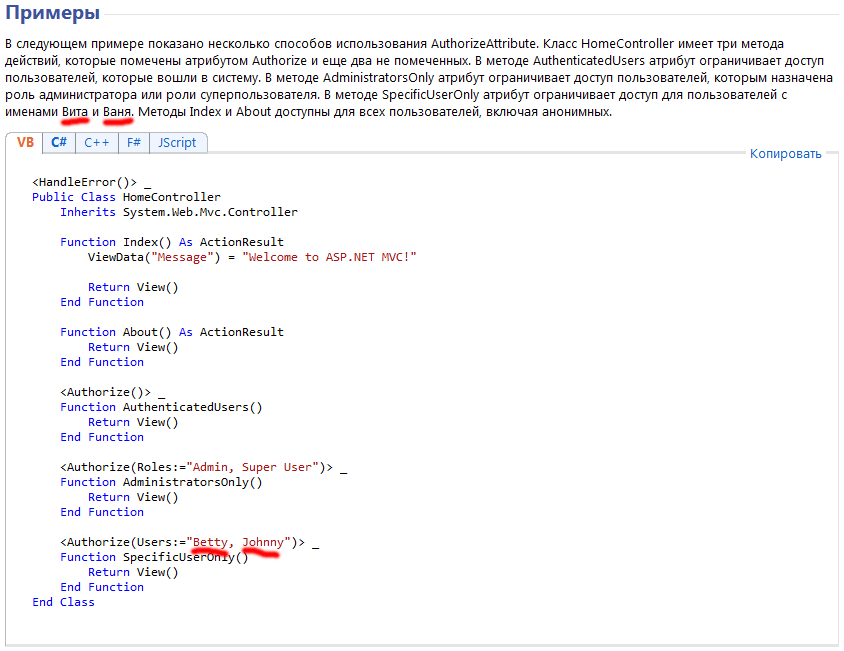Click the AdministratorsOnly function name in code
This screenshot has height=651, width=844.
[192, 482]
